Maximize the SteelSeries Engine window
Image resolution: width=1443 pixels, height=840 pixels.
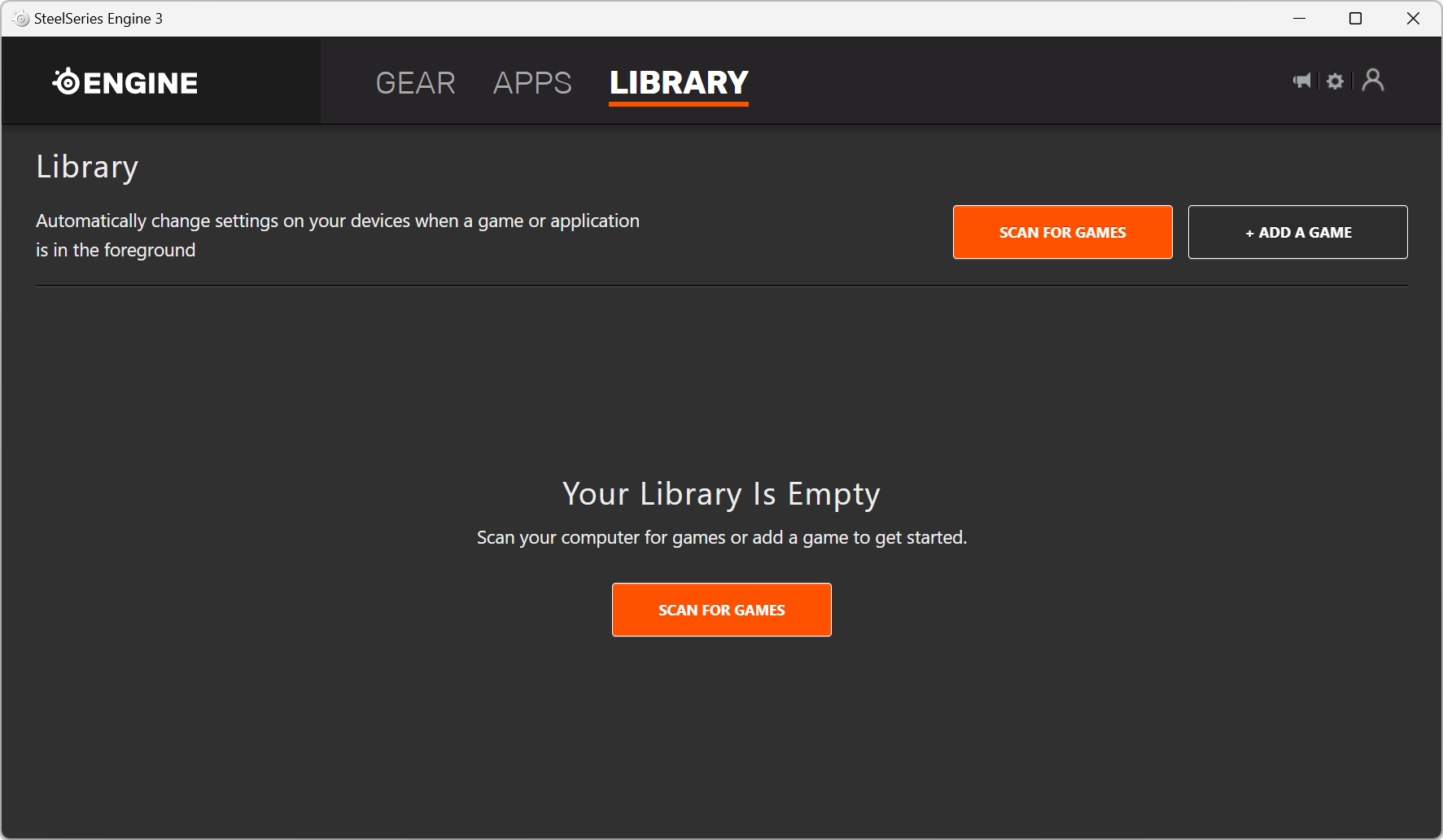(x=1355, y=19)
